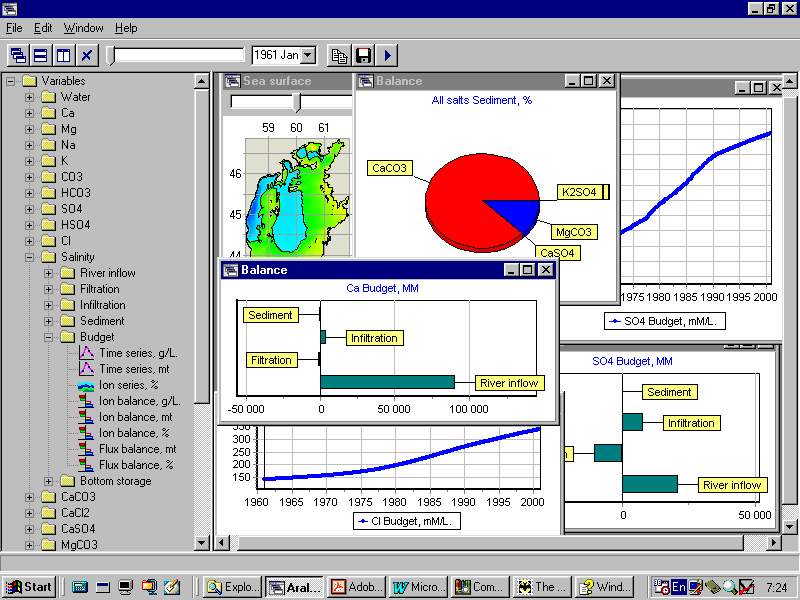Click the Play simulation arrow button

[x=387, y=55]
